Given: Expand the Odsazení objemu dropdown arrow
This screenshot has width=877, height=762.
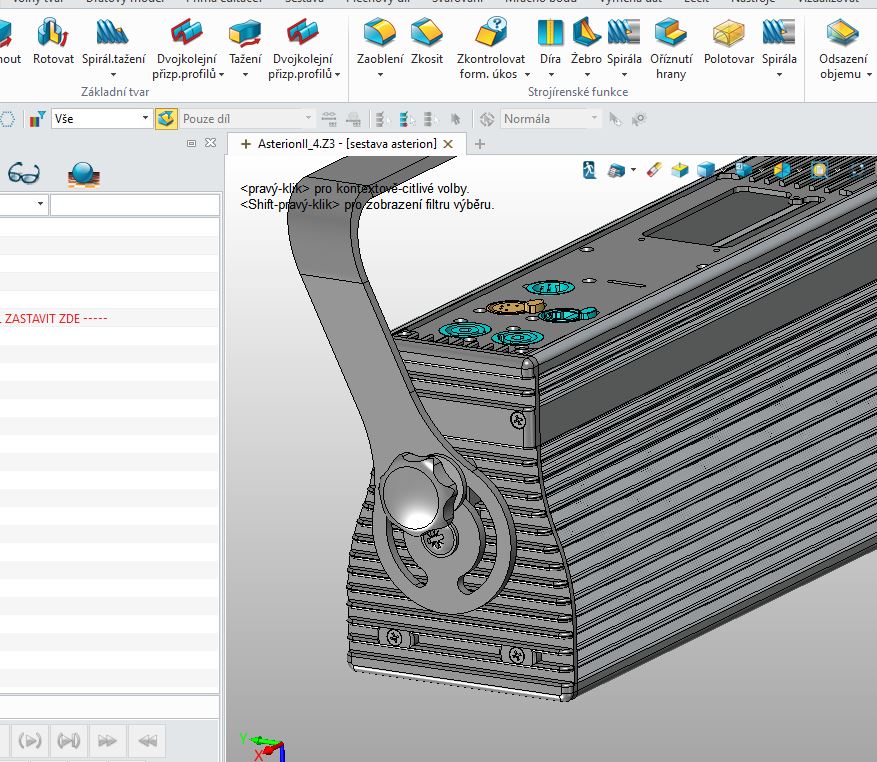Looking at the screenshot, I should 868,74.
